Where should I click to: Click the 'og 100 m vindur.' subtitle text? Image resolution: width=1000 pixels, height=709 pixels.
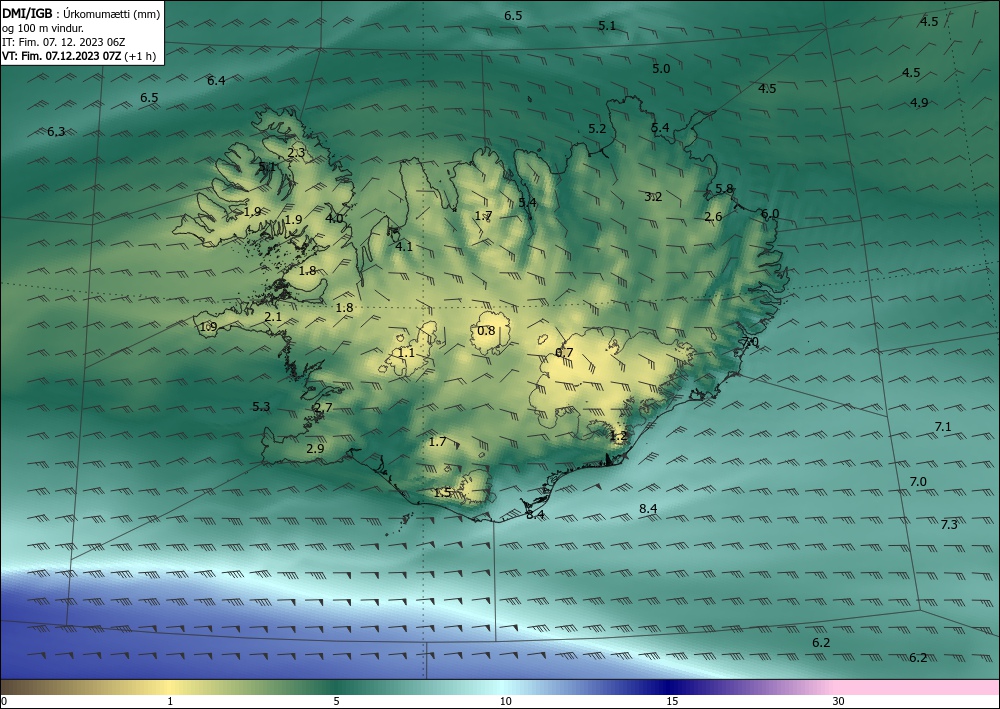tap(43, 28)
